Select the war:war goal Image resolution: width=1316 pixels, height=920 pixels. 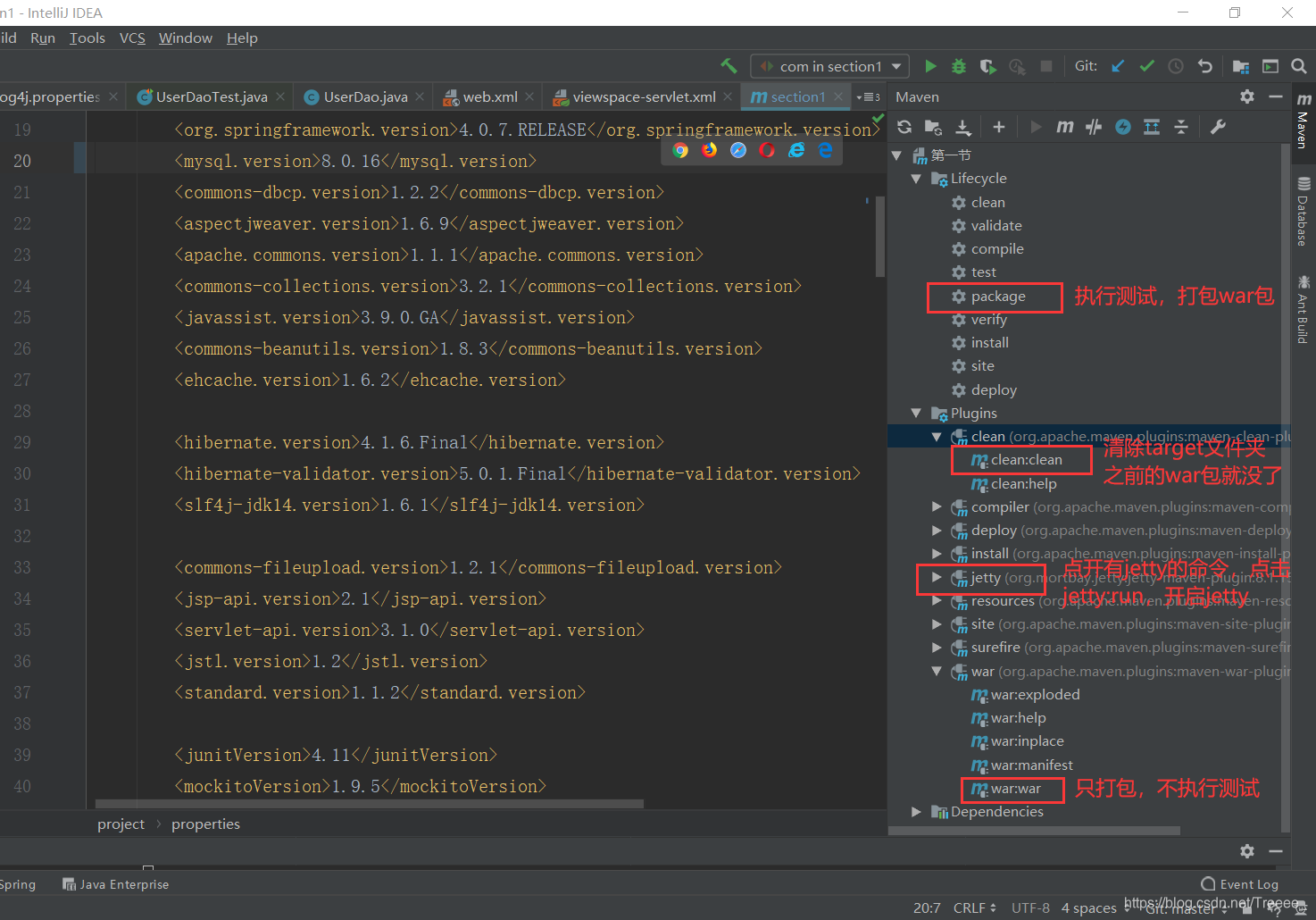[1016, 789]
